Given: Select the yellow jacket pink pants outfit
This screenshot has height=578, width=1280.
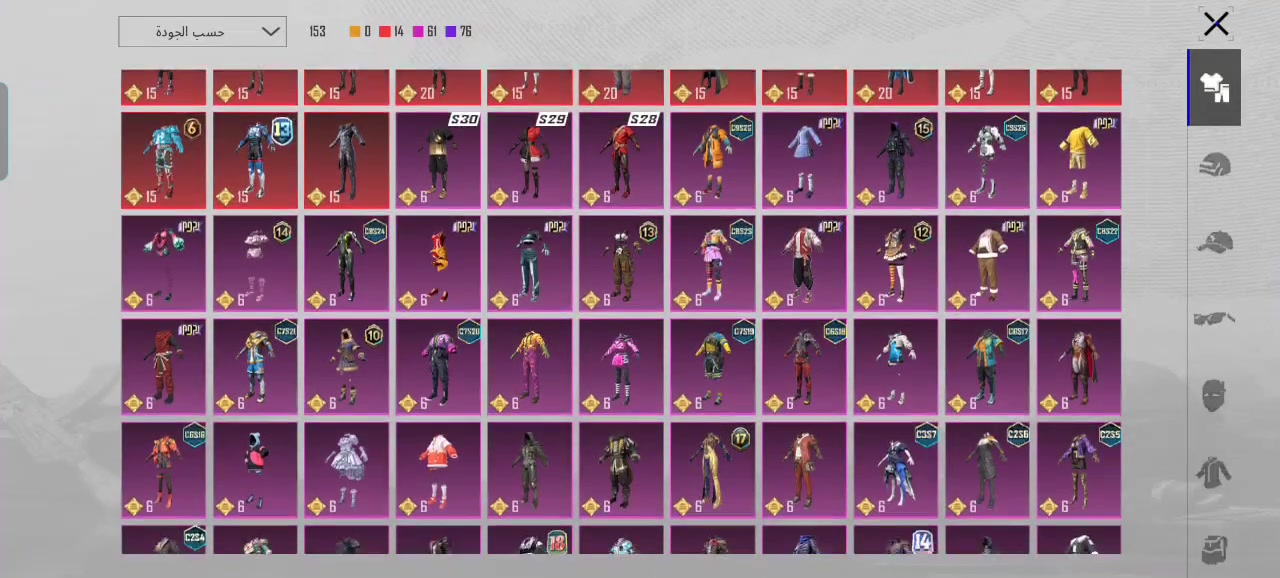Looking at the screenshot, I should tap(530, 367).
